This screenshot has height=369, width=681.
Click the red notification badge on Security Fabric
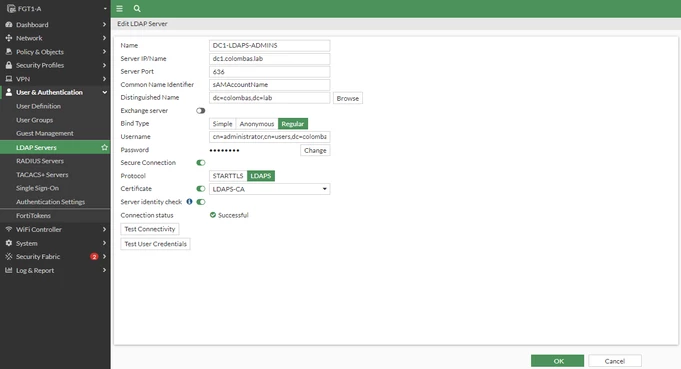[x=94, y=257]
